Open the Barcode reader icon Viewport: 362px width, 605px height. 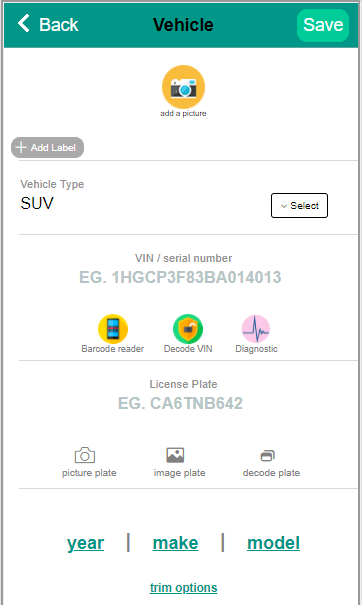point(113,329)
